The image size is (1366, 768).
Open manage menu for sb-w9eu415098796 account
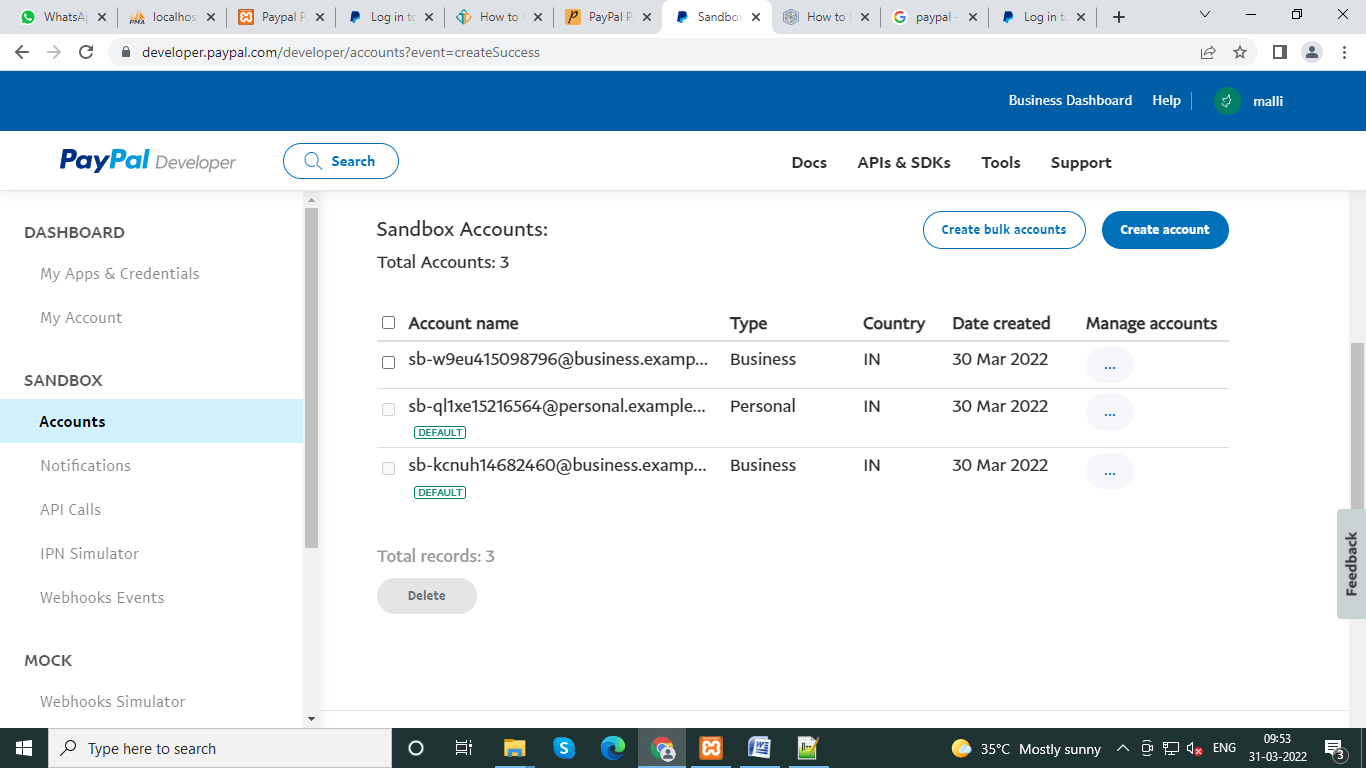click(1109, 365)
